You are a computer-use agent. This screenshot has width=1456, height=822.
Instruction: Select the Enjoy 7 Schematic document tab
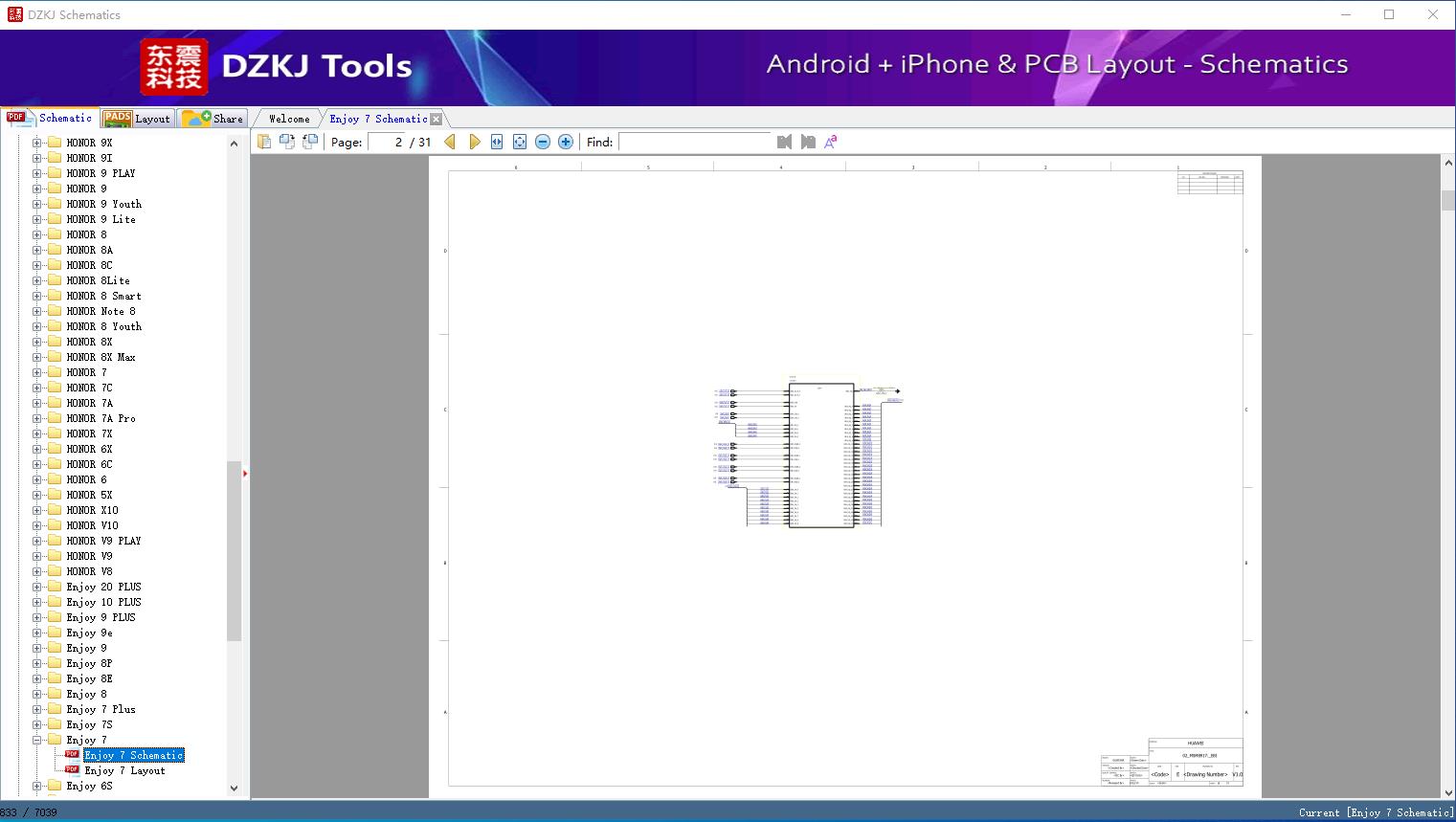378,119
